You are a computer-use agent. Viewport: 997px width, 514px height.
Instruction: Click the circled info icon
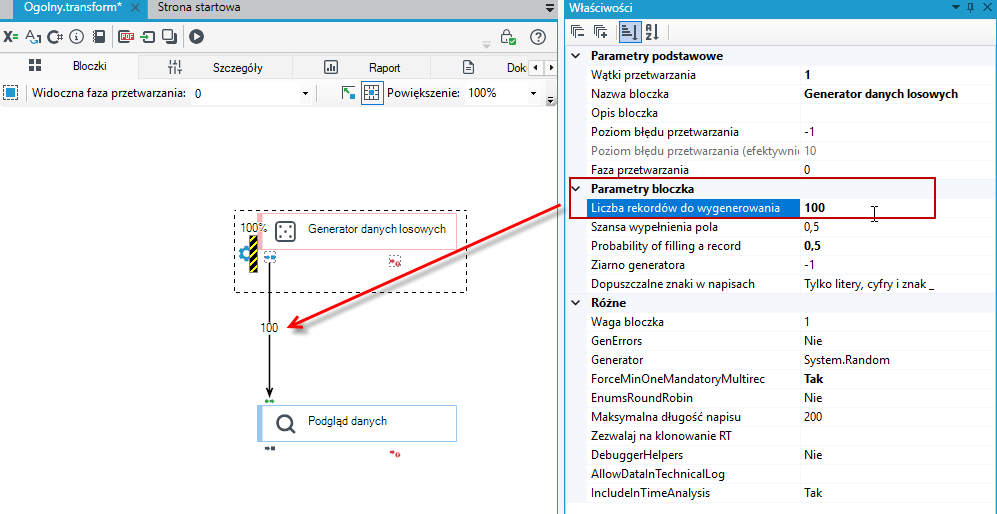(77, 37)
